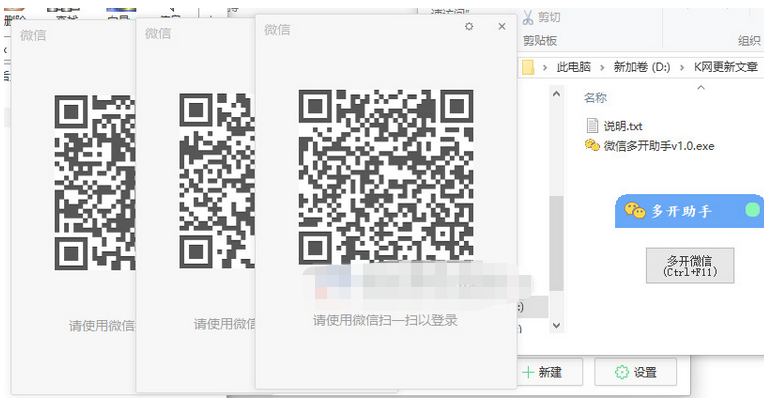Screen dimensions: 764x398
Task: Click the folder icon in address bar
Action: (528, 67)
